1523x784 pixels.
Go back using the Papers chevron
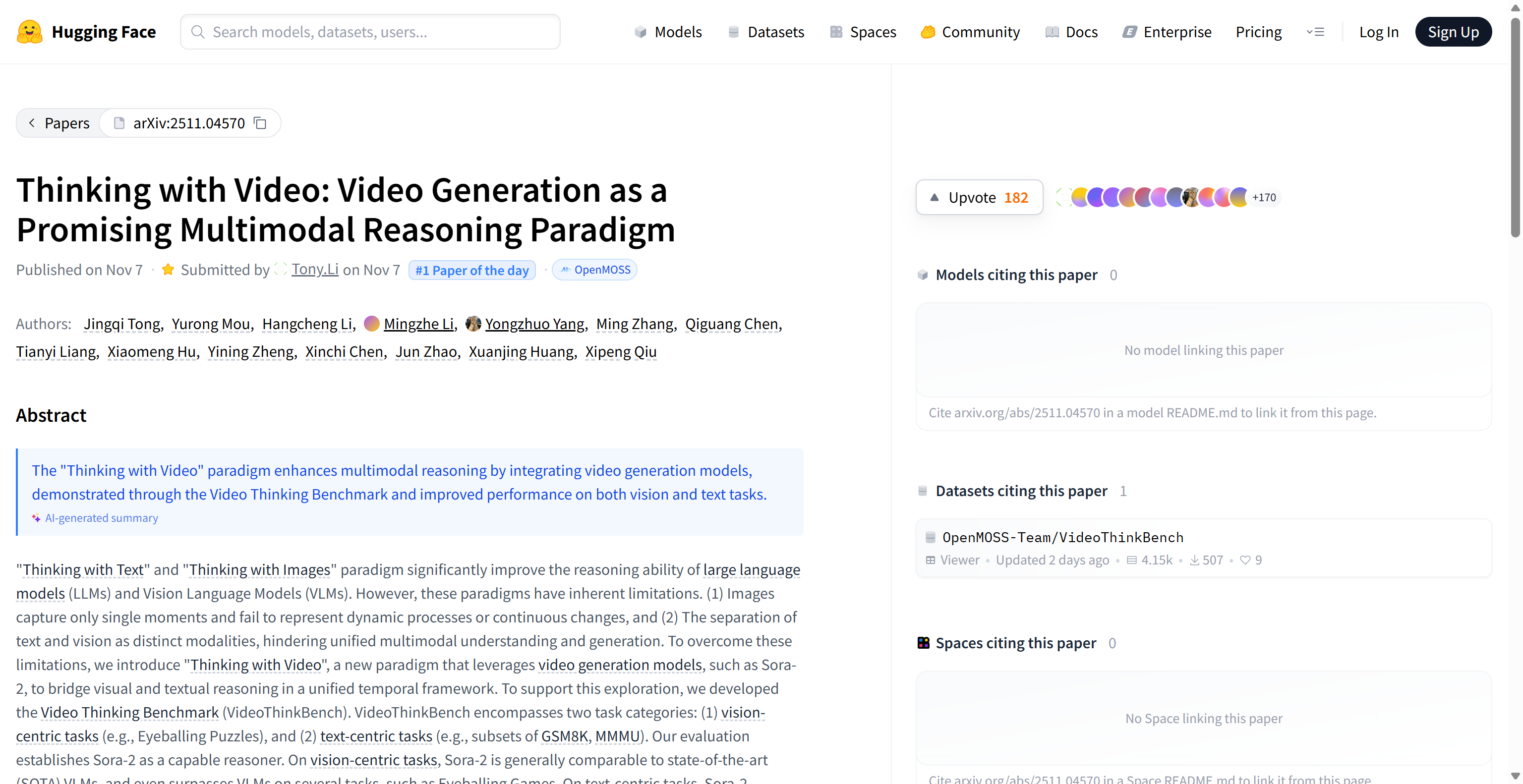pyautogui.click(x=32, y=123)
